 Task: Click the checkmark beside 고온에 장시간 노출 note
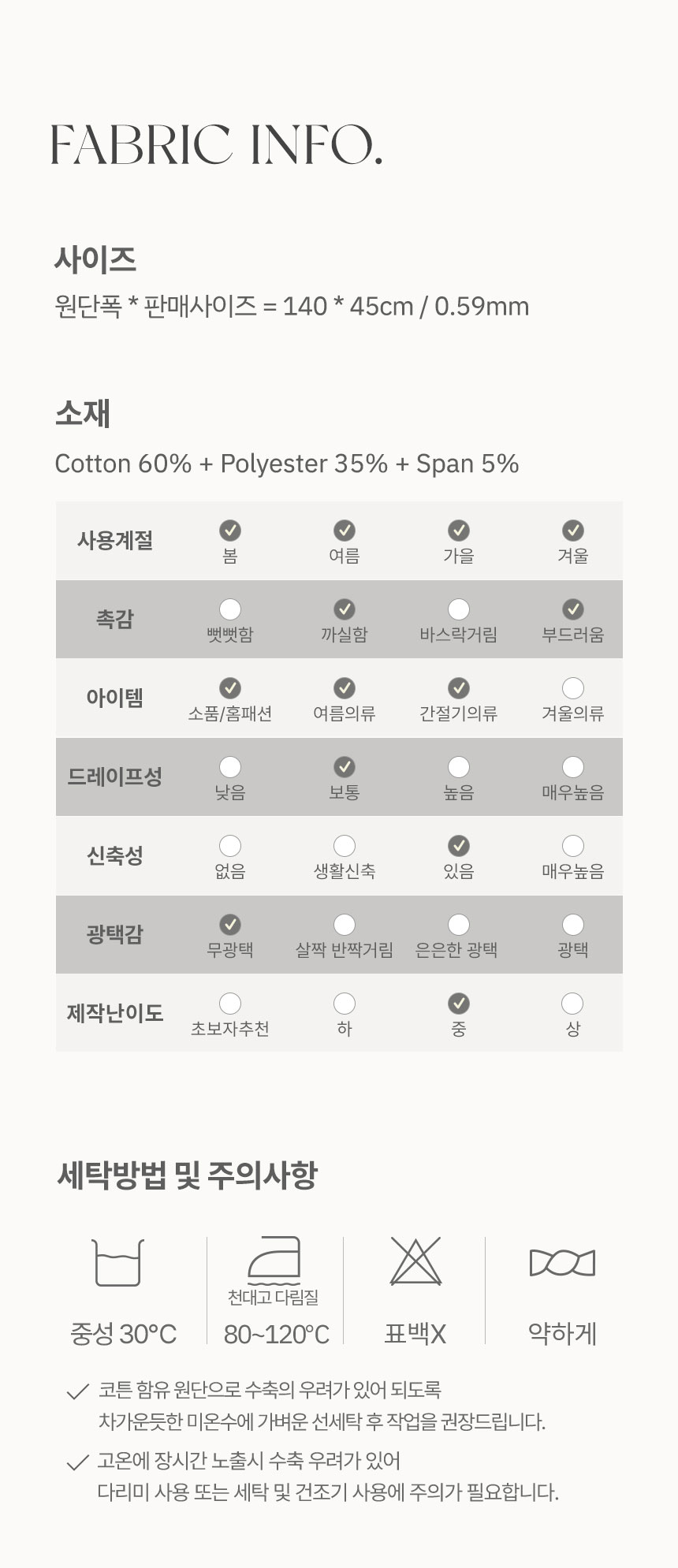[77, 1463]
